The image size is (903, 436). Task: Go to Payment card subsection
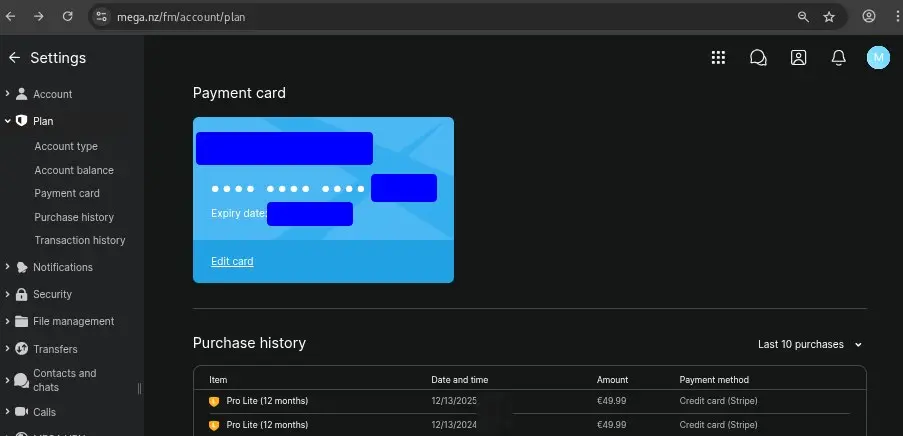67,194
